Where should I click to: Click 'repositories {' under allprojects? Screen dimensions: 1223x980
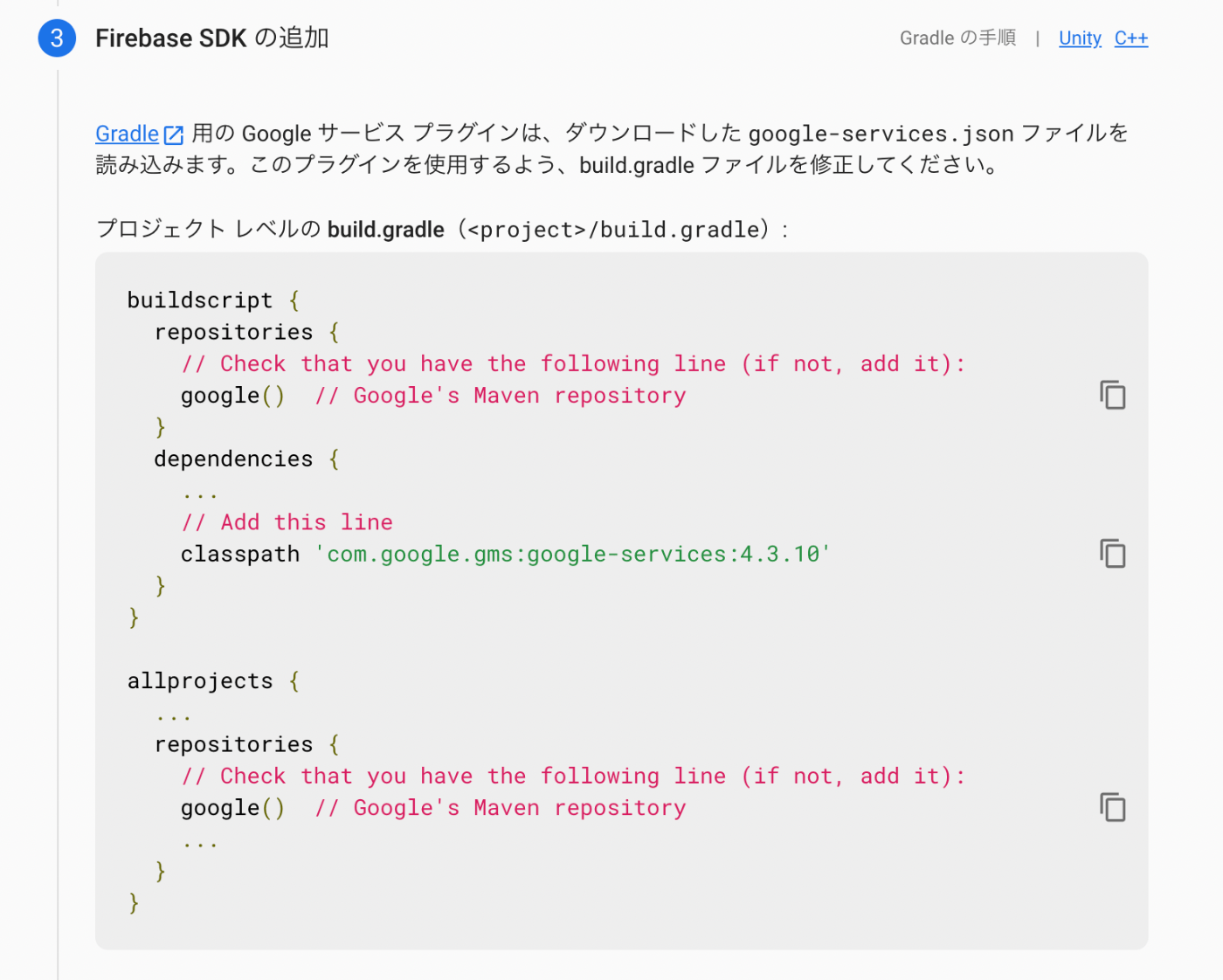coord(247,745)
